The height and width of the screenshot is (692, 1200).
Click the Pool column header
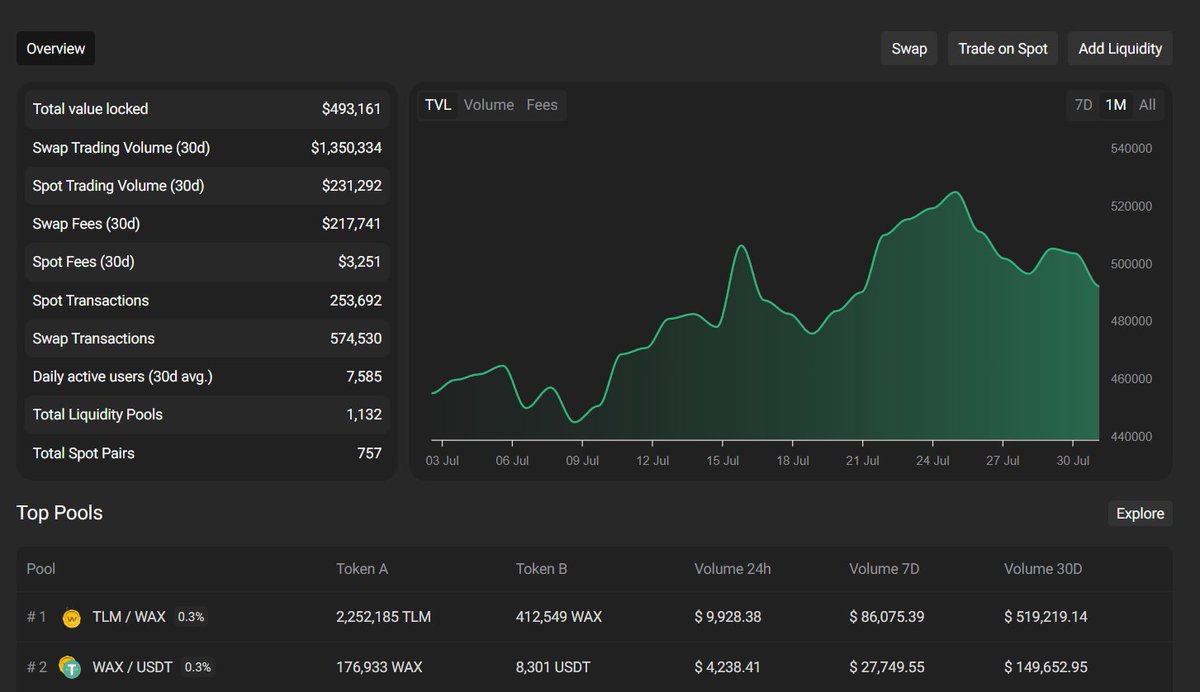[x=41, y=569]
